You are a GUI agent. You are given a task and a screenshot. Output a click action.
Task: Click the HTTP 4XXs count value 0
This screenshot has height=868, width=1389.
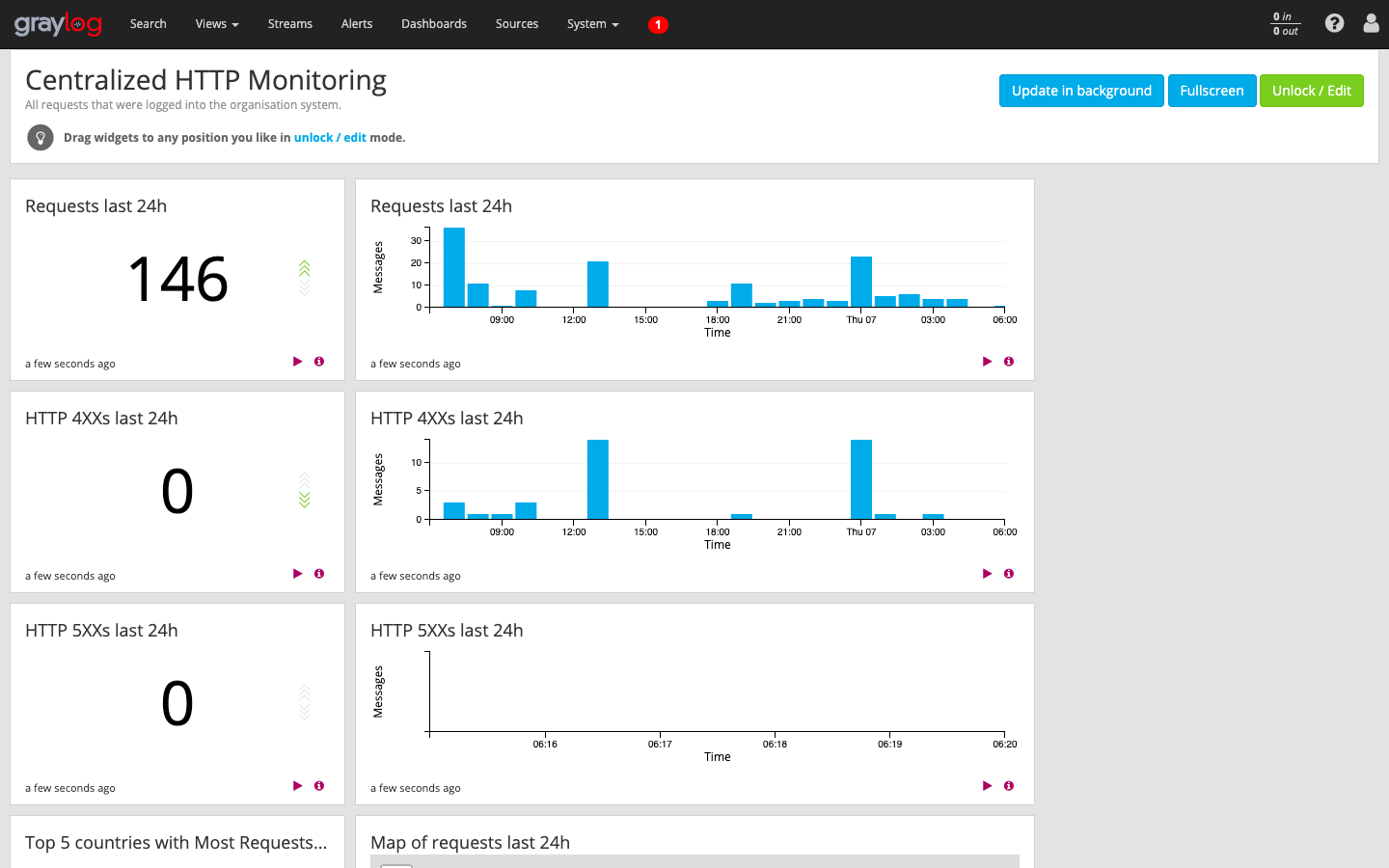pos(177,491)
